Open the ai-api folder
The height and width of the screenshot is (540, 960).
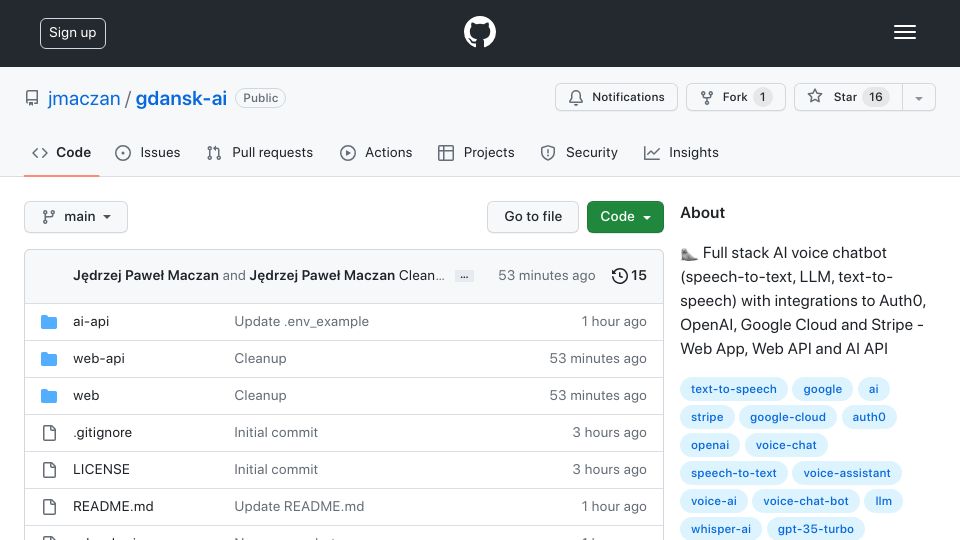[91, 321]
